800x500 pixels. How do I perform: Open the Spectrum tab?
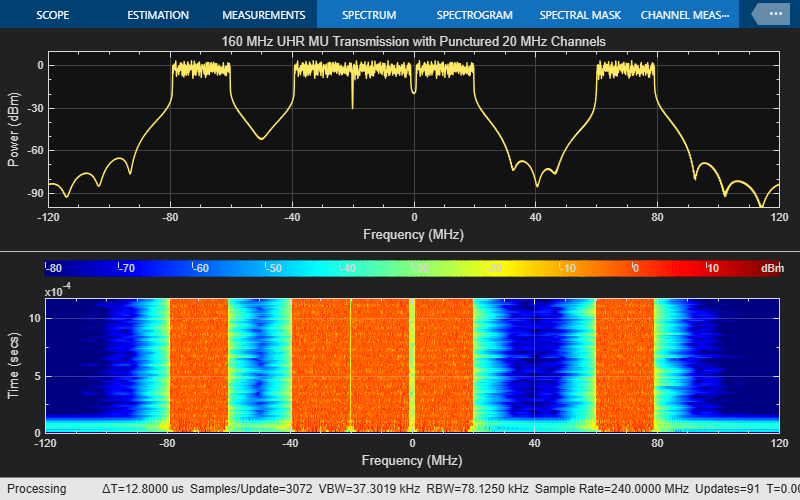(368, 15)
